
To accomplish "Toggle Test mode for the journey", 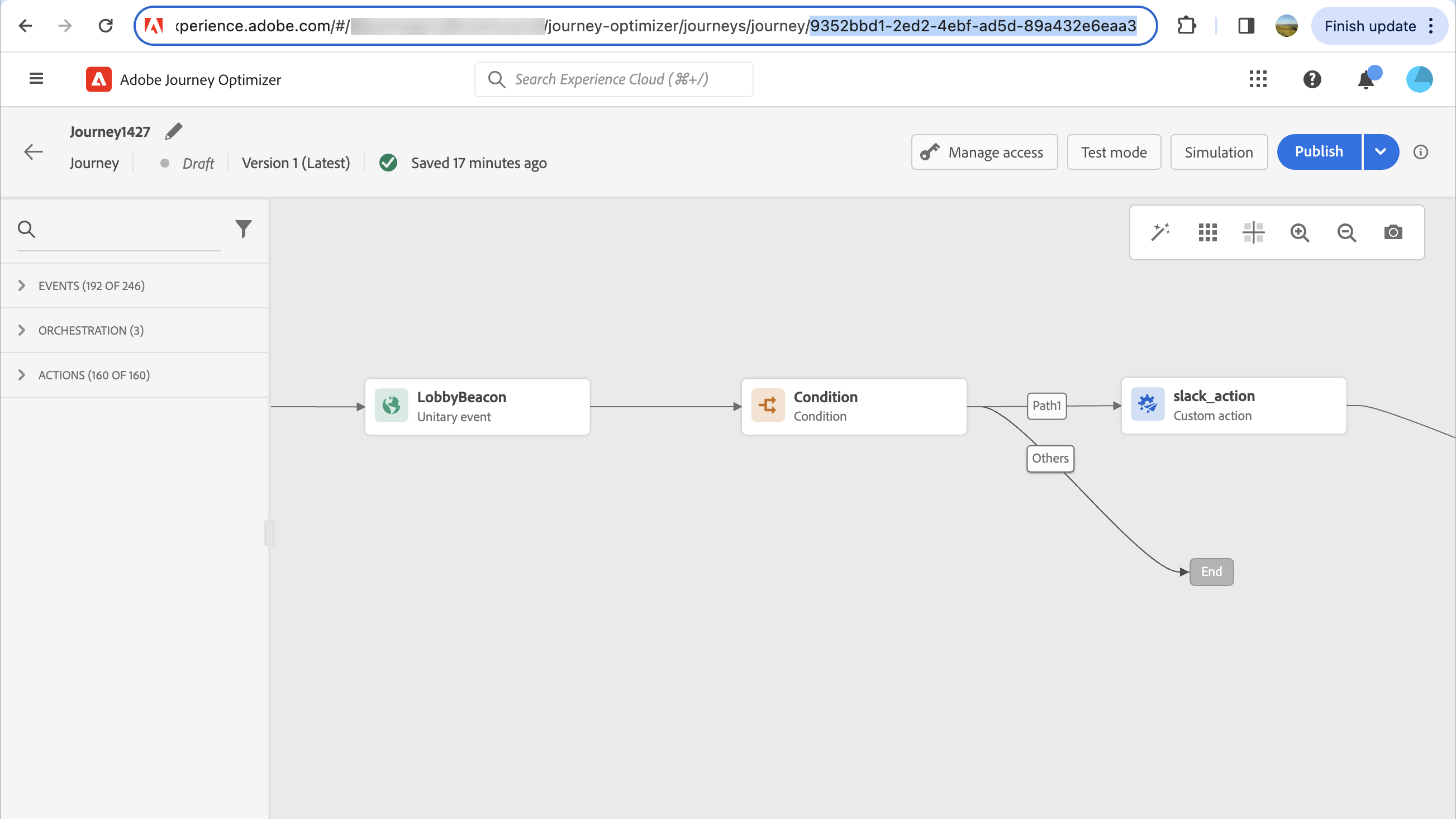I will click(x=1114, y=152).
